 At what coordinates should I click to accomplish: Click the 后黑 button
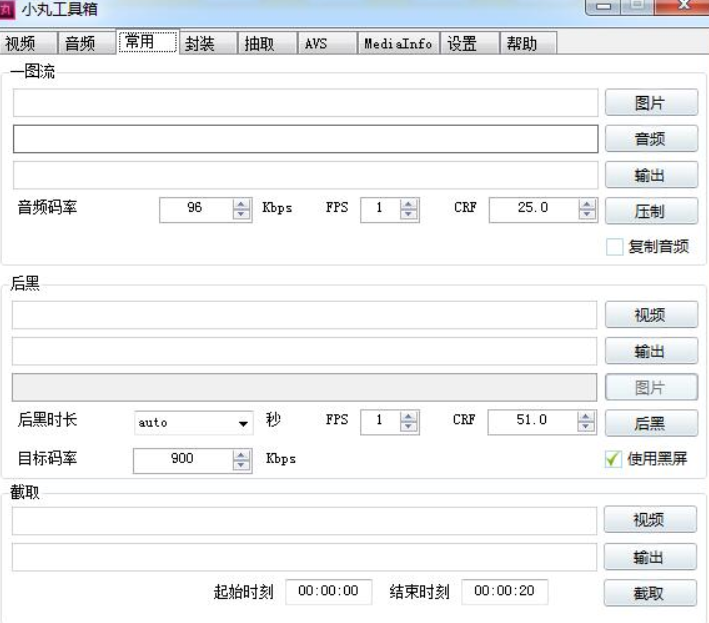click(651, 423)
